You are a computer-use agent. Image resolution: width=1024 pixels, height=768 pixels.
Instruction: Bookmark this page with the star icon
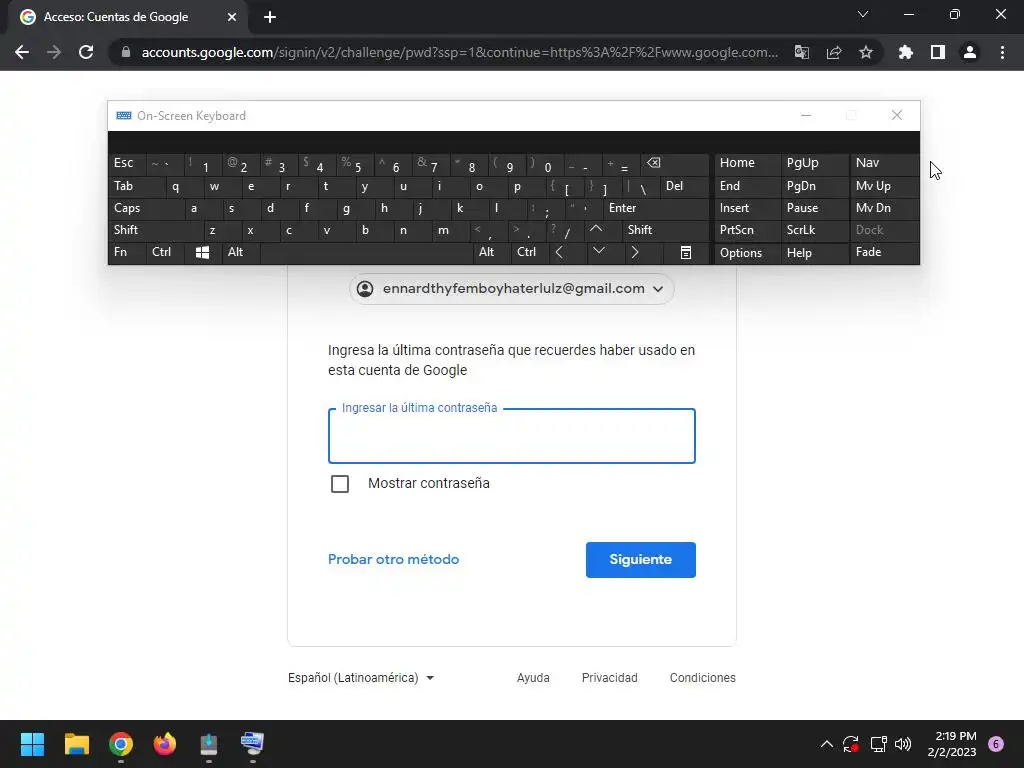(866, 52)
